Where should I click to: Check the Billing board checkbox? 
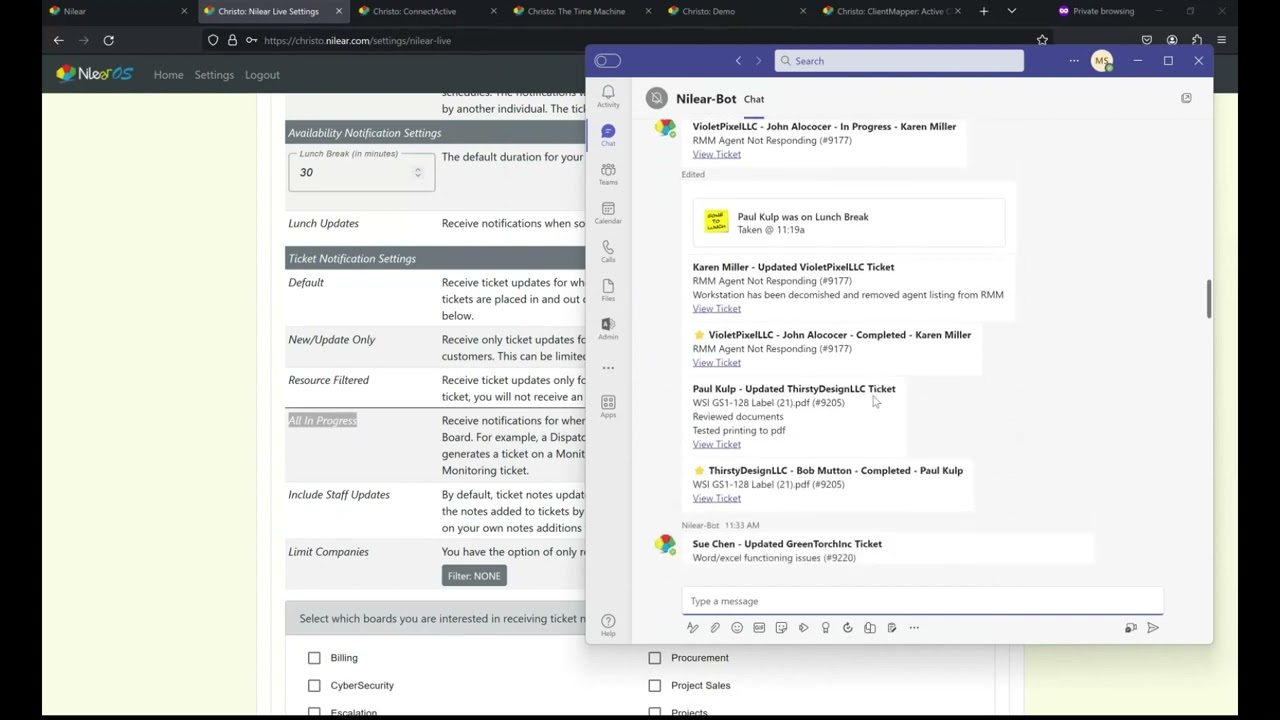pos(314,658)
